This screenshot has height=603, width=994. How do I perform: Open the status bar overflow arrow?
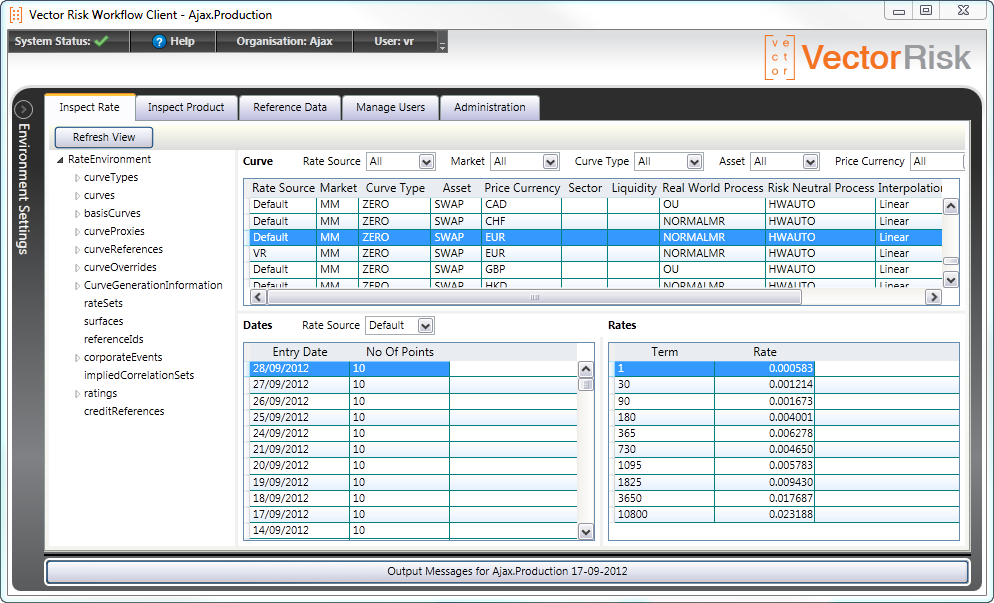(x=442, y=46)
